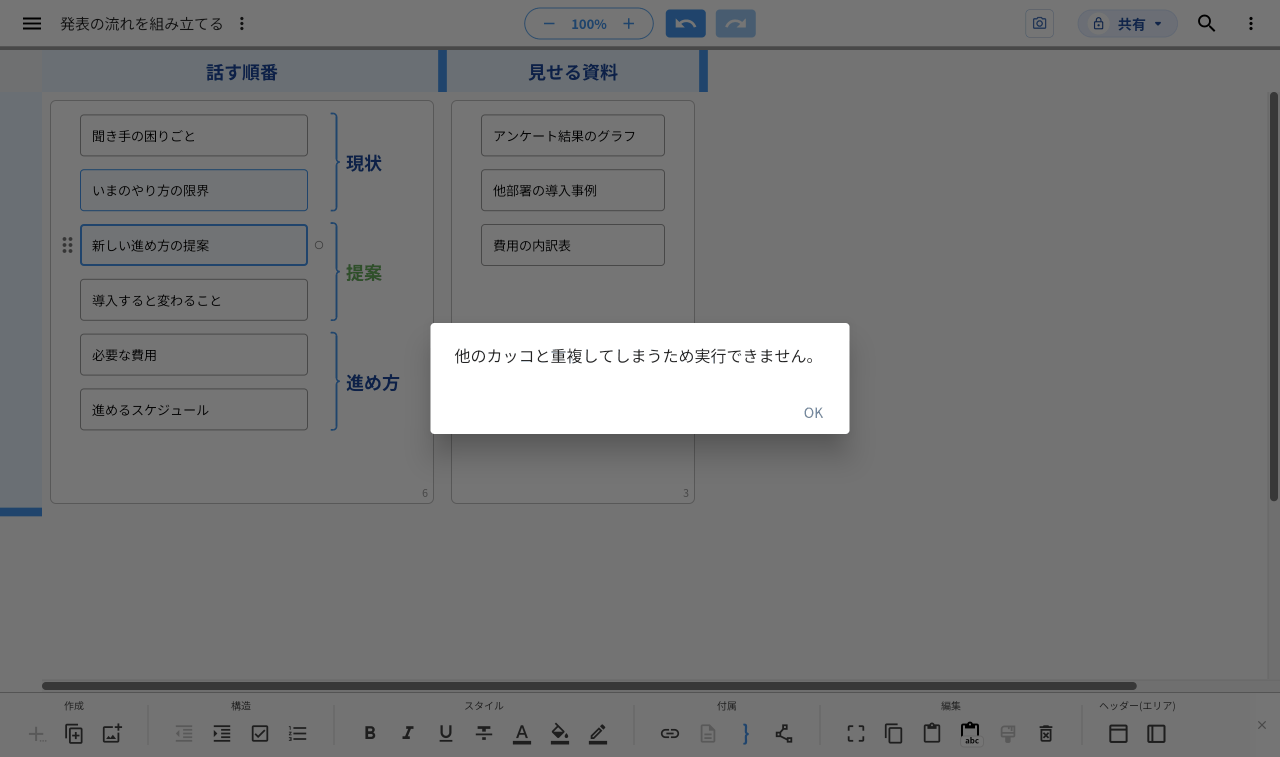Toggle strikethrough style

[x=484, y=734]
